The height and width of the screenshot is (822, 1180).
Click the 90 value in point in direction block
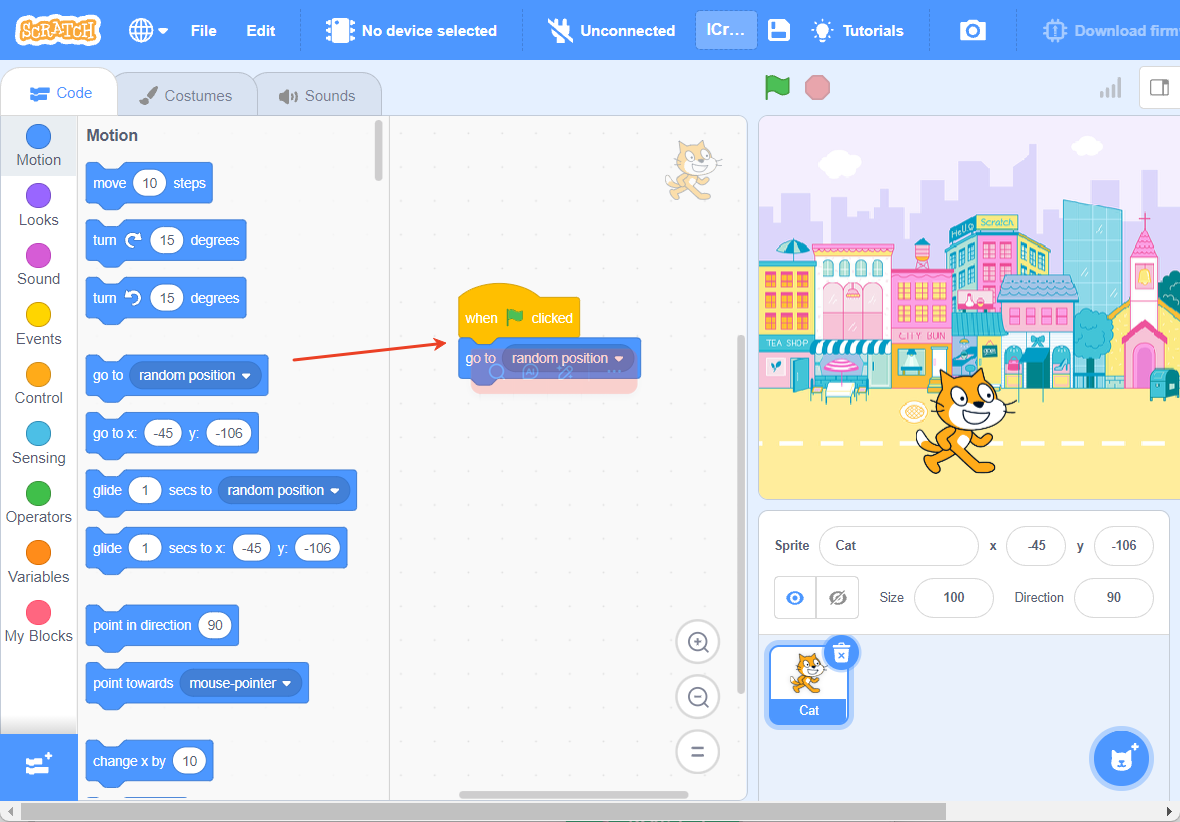215,626
